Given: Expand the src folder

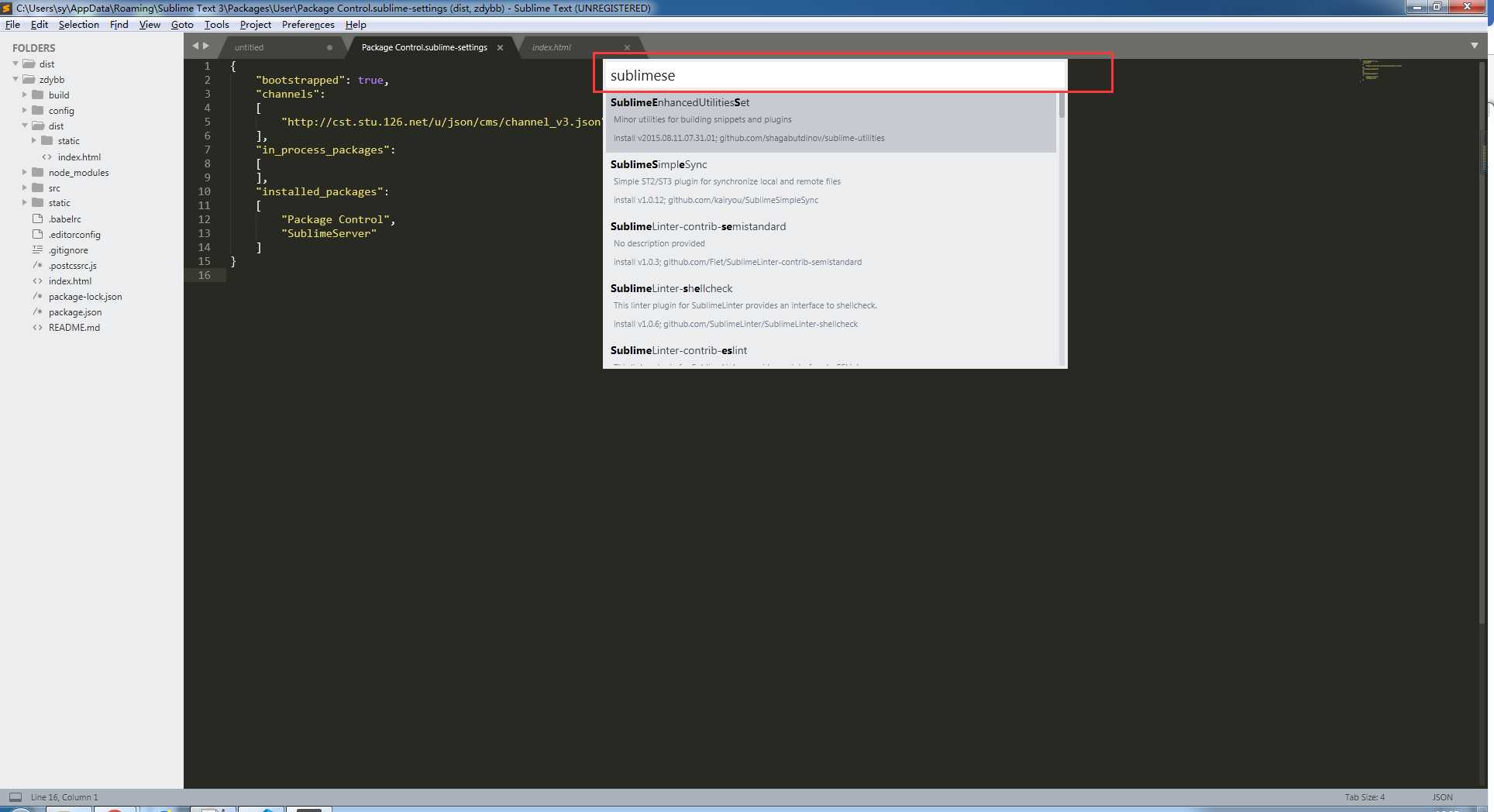Looking at the screenshot, I should (25, 188).
